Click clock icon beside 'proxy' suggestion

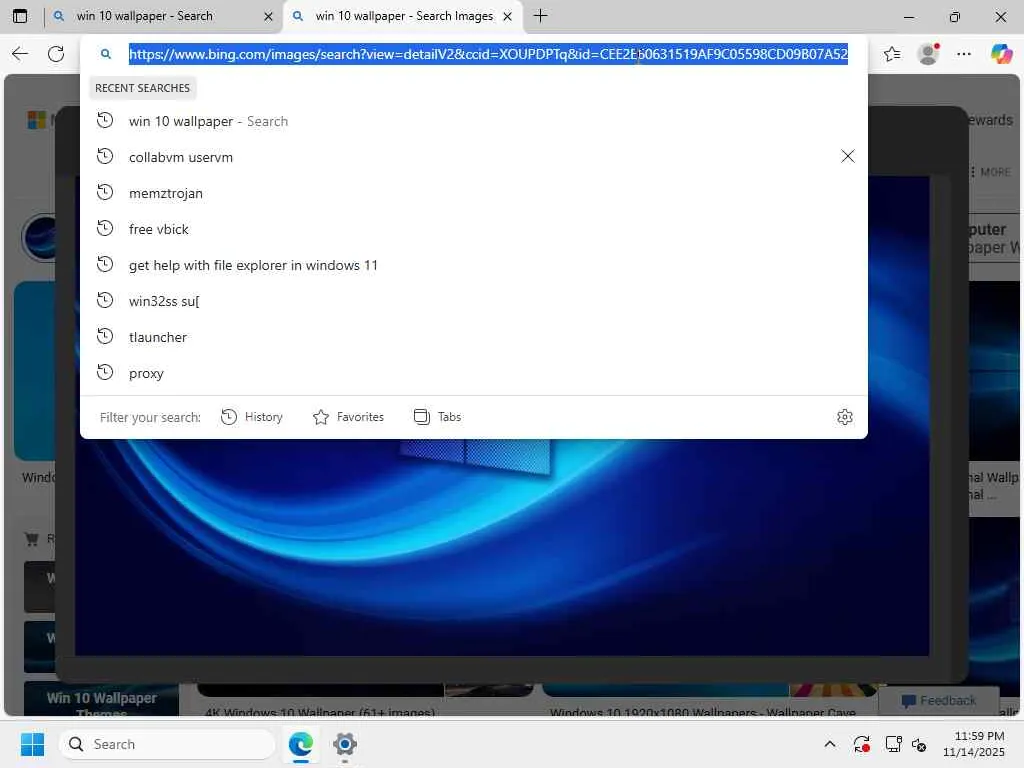[x=105, y=372]
